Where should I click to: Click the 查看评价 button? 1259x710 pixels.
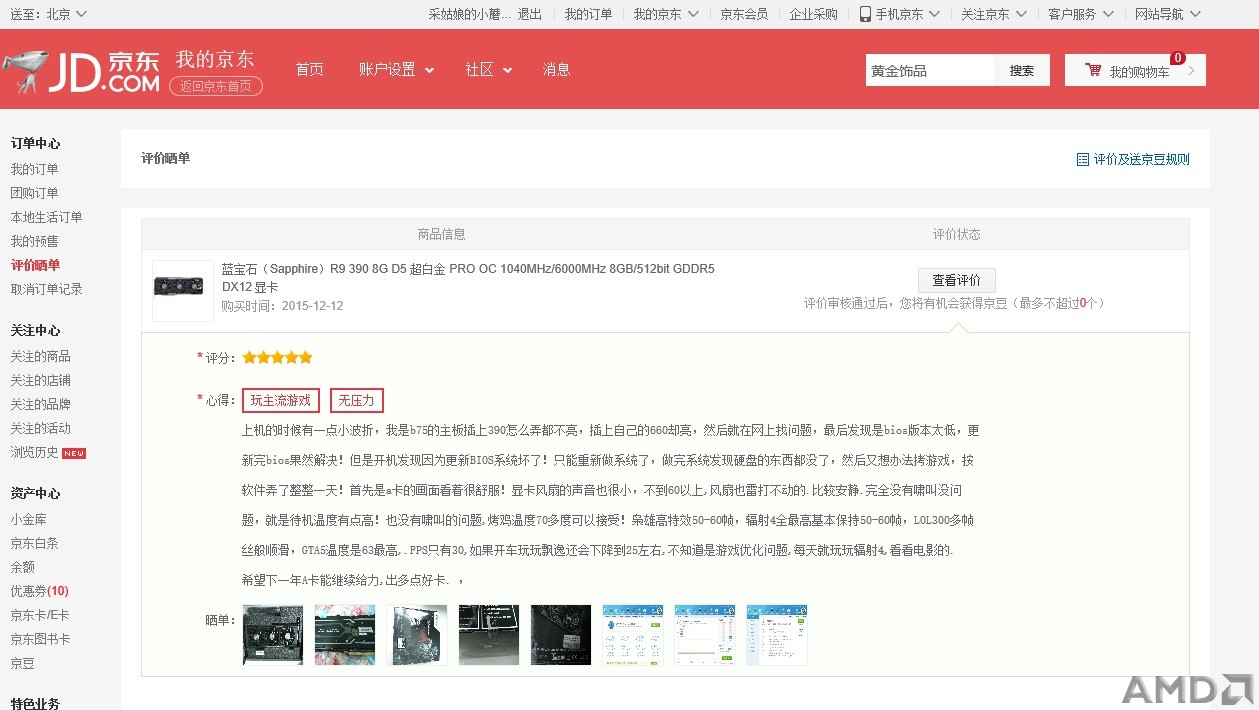coord(956,280)
